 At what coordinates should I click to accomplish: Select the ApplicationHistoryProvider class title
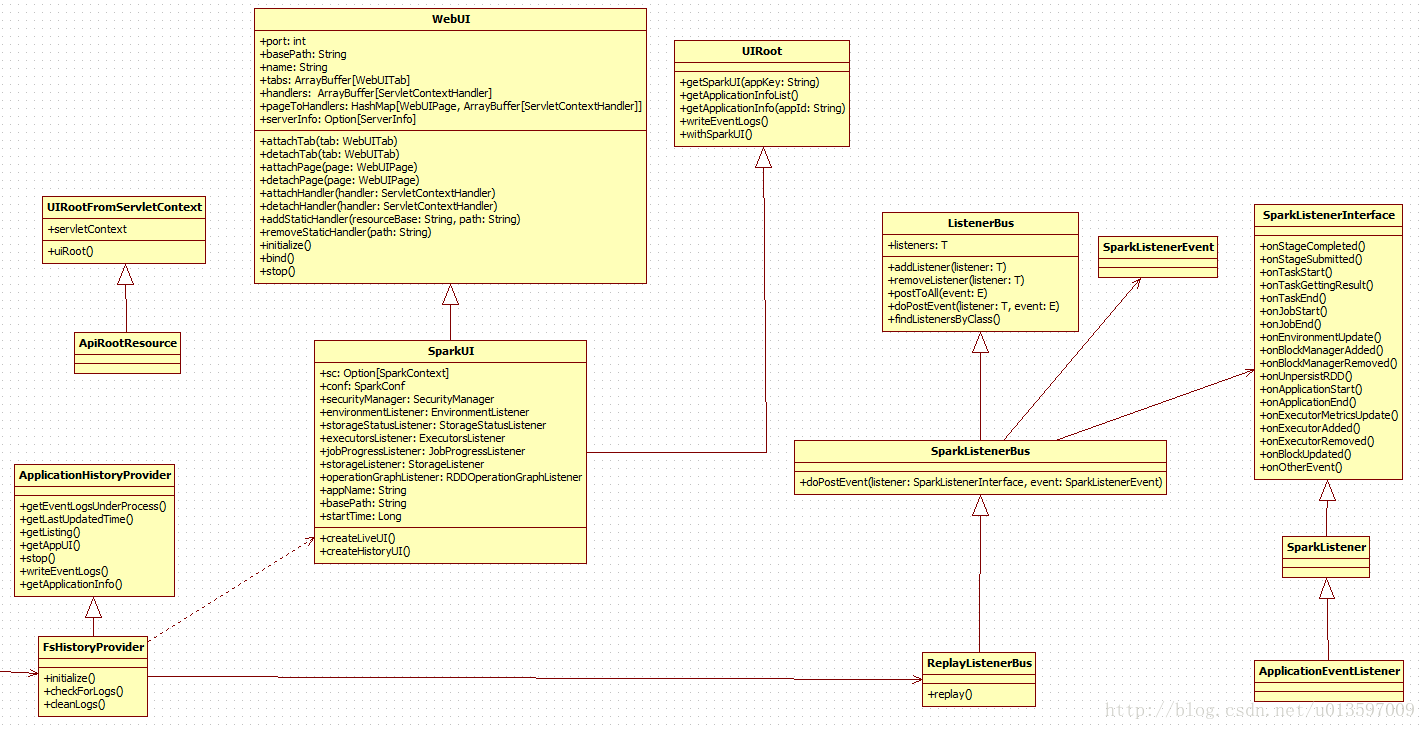click(95, 475)
